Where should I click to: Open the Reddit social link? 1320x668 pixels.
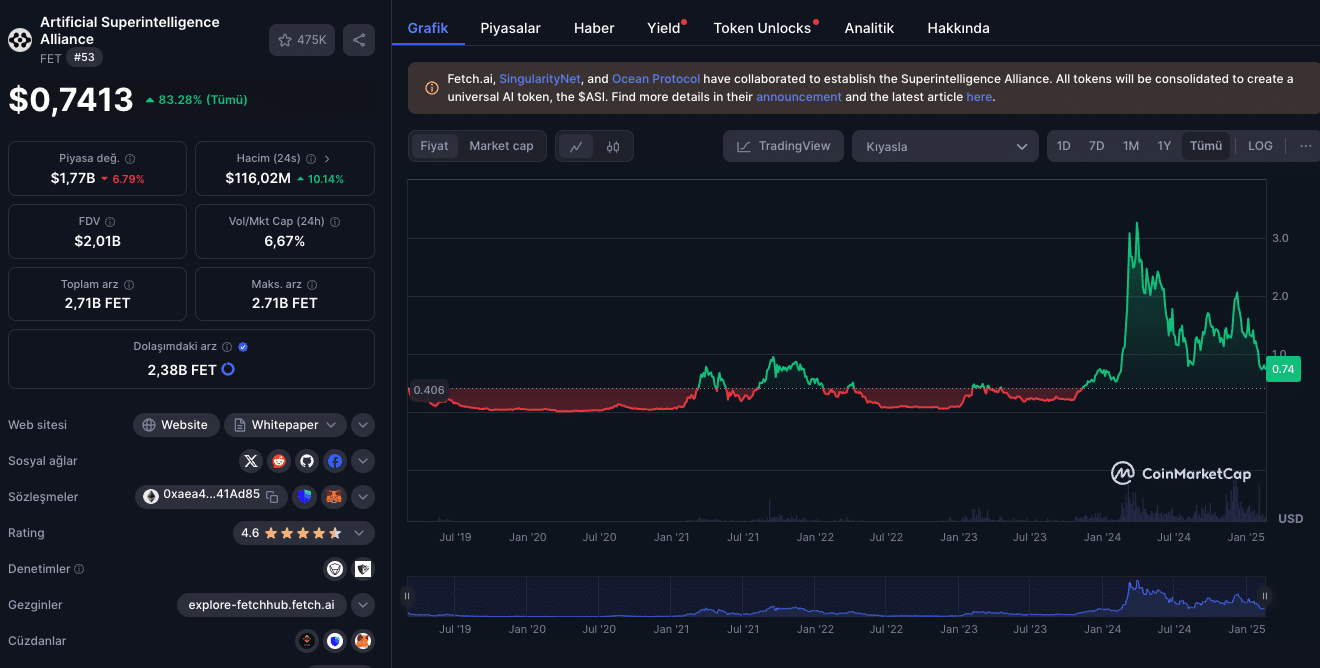point(279,461)
